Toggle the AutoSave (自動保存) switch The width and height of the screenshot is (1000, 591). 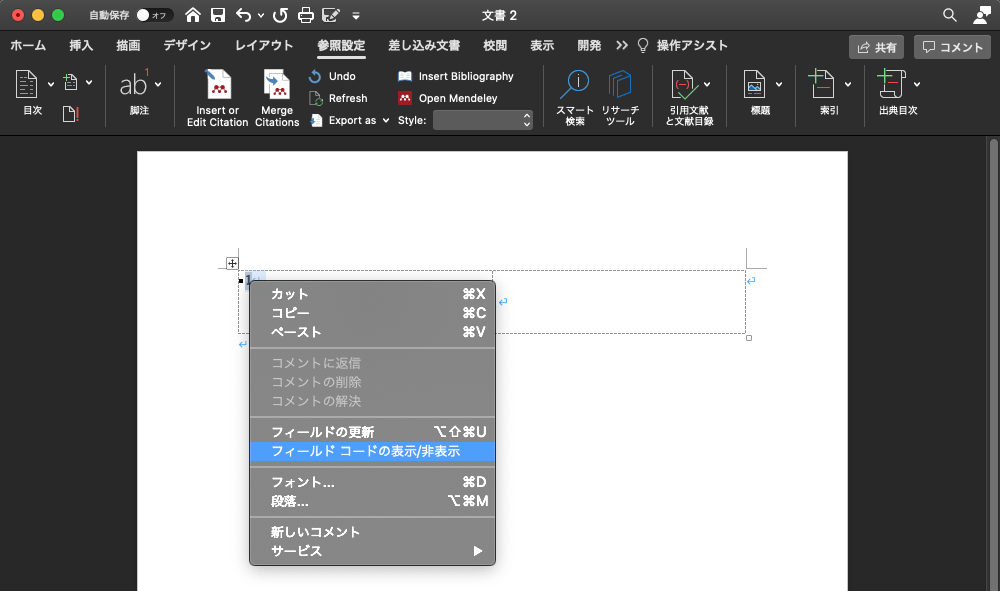154,15
